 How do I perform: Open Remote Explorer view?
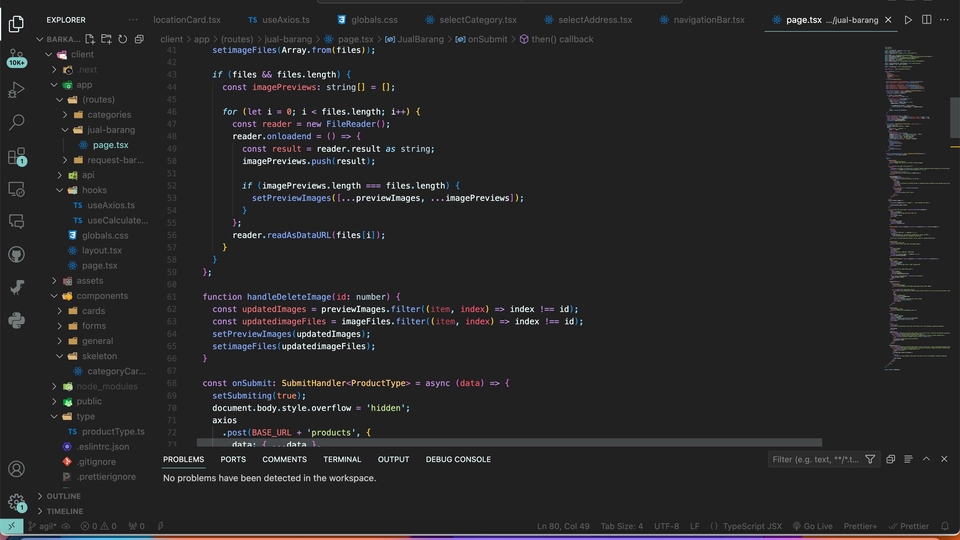[x=17, y=189]
